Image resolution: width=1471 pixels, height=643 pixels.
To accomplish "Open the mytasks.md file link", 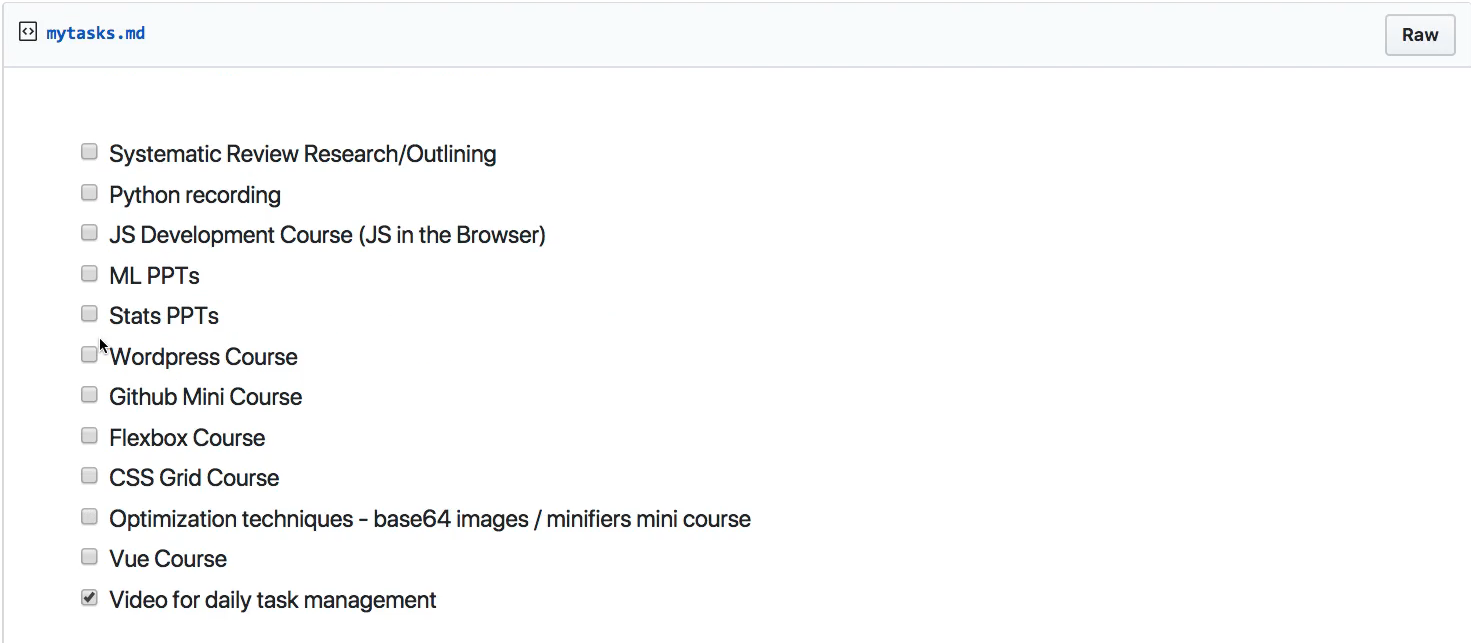I will (96, 33).
